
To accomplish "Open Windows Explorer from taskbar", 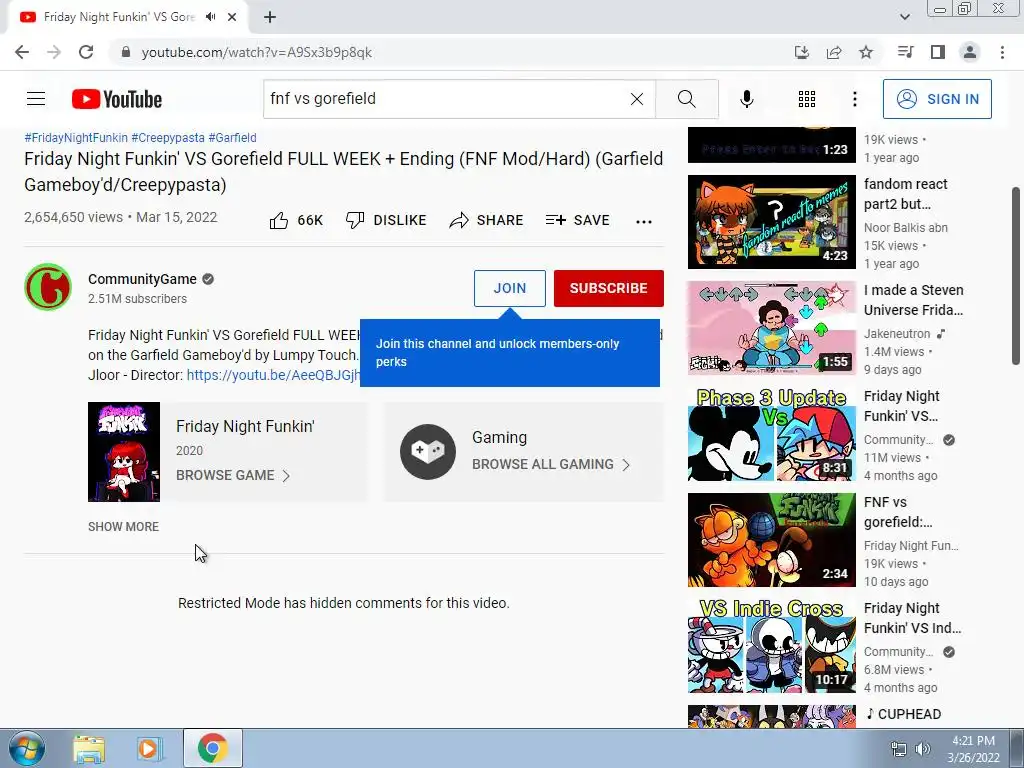I will (x=89, y=748).
